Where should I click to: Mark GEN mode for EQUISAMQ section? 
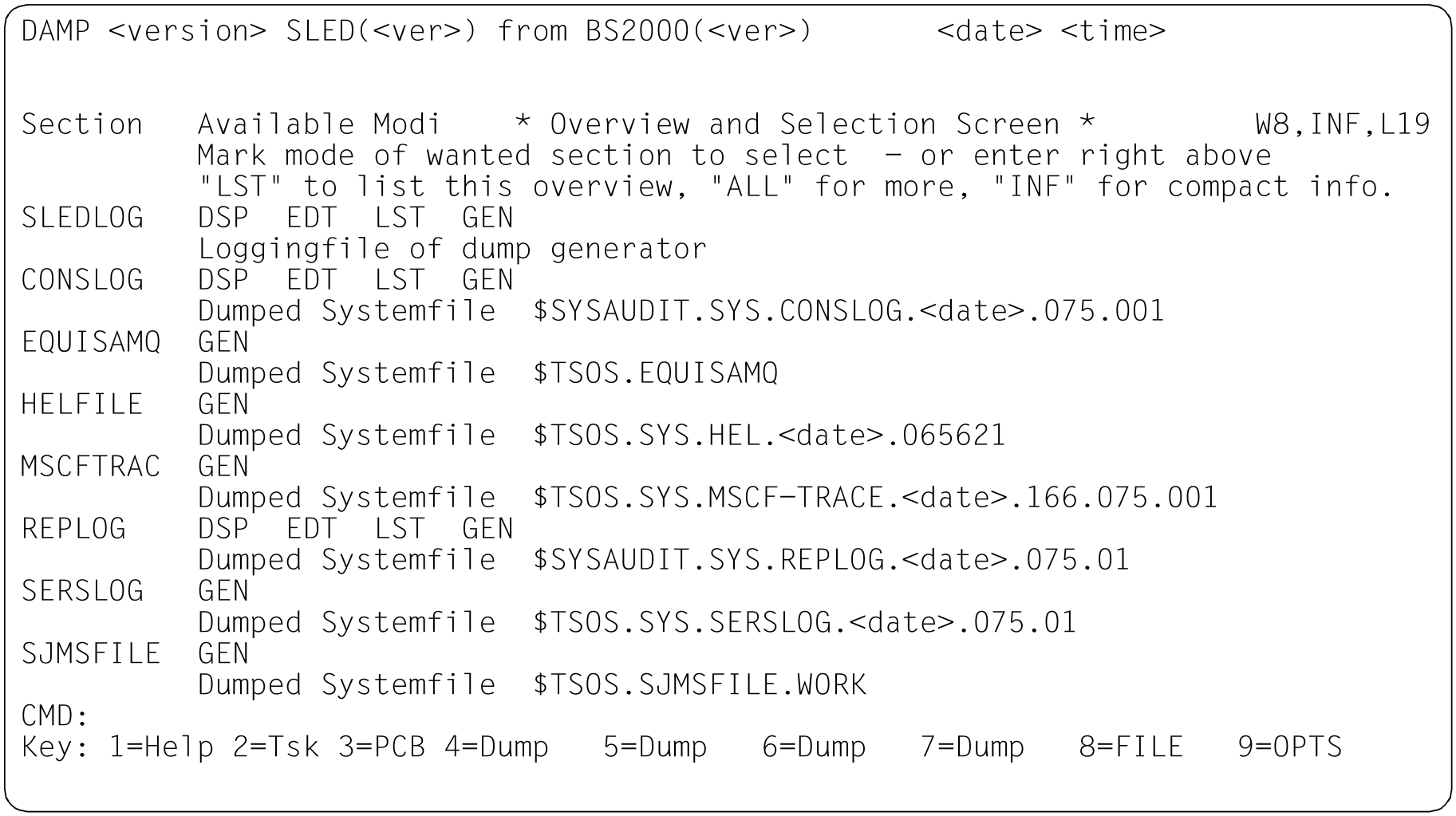tap(223, 342)
